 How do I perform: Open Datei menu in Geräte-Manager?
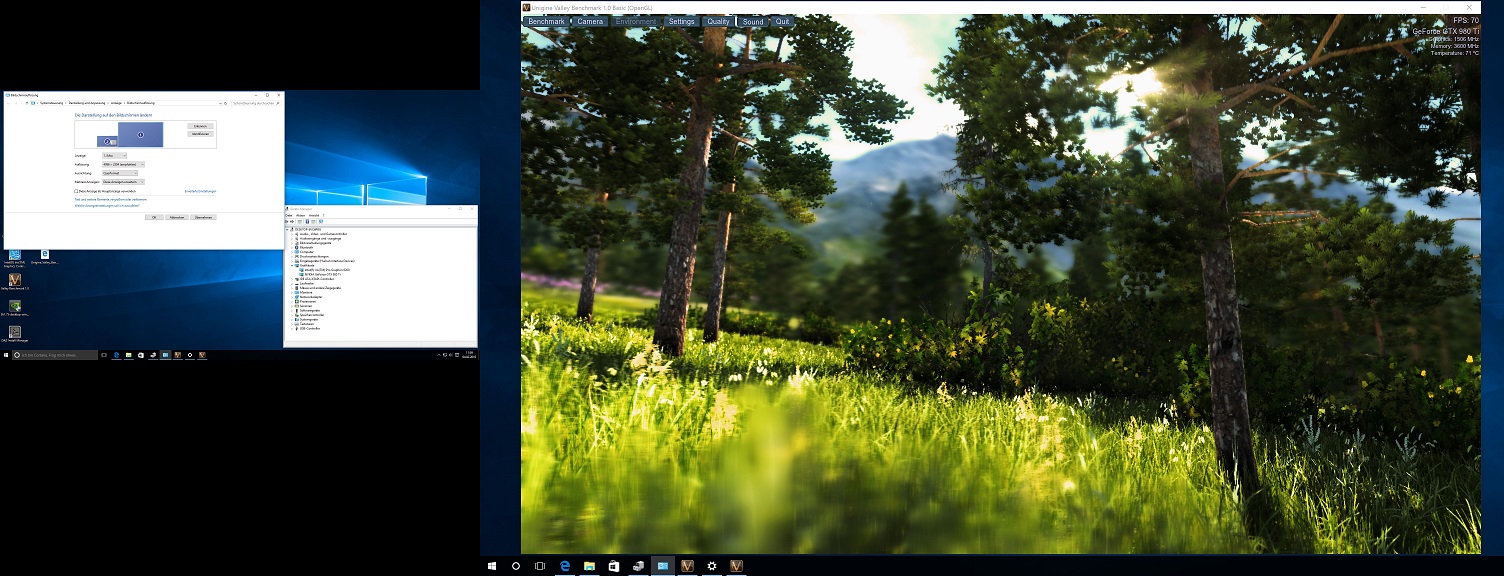click(x=289, y=215)
